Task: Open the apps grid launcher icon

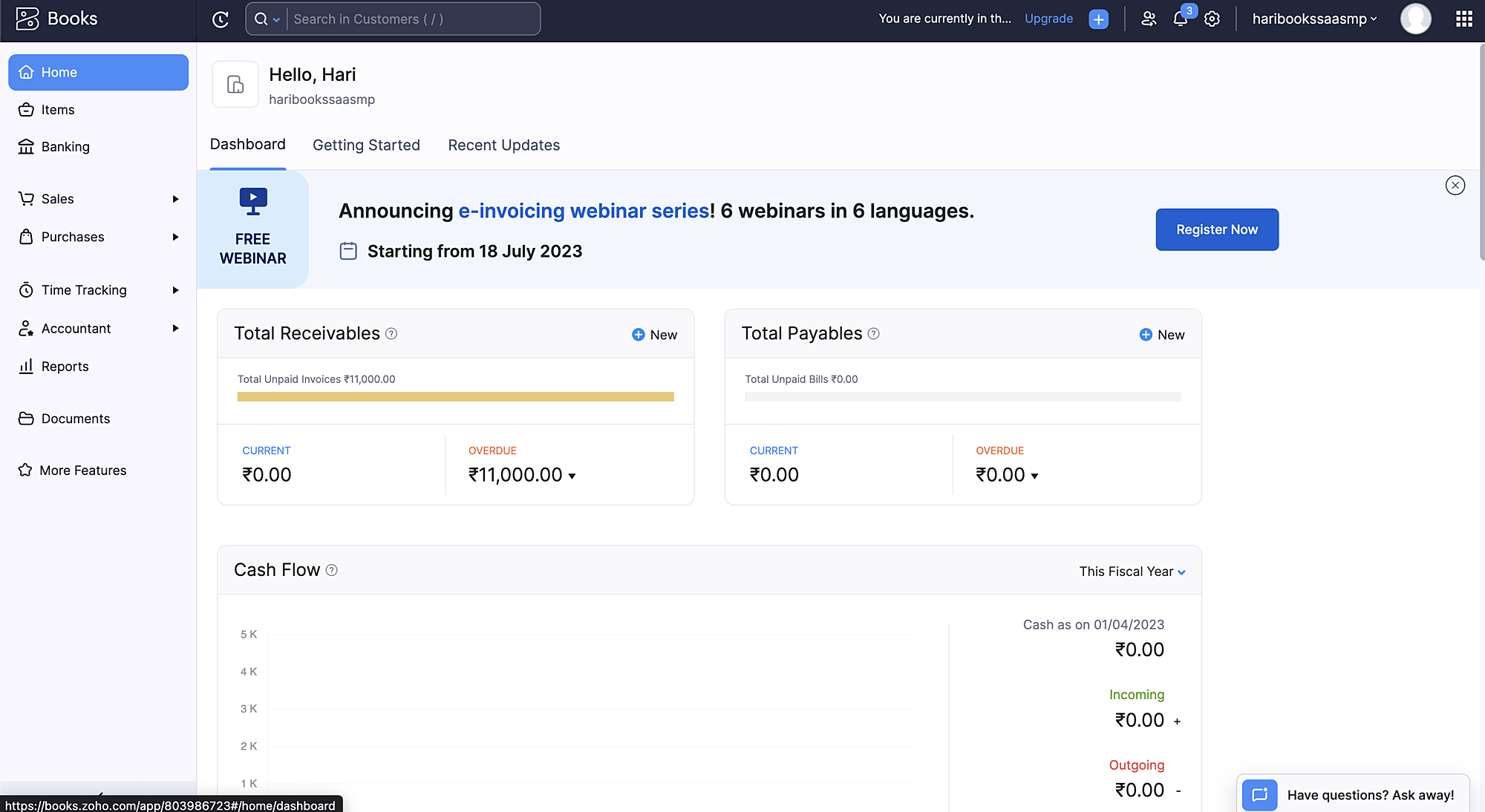Action: (1463, 19)
